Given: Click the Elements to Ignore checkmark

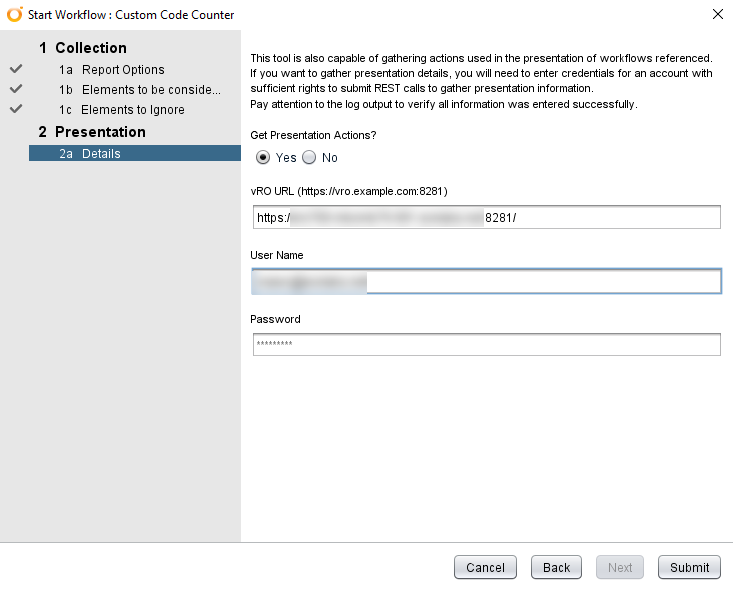Looking at the screenshot, I should pos(15,110).
